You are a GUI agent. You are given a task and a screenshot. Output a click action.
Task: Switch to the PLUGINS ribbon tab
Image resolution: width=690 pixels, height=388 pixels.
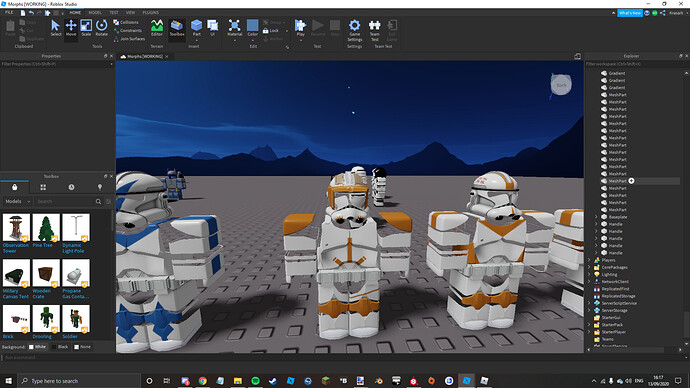pos(150,13)
